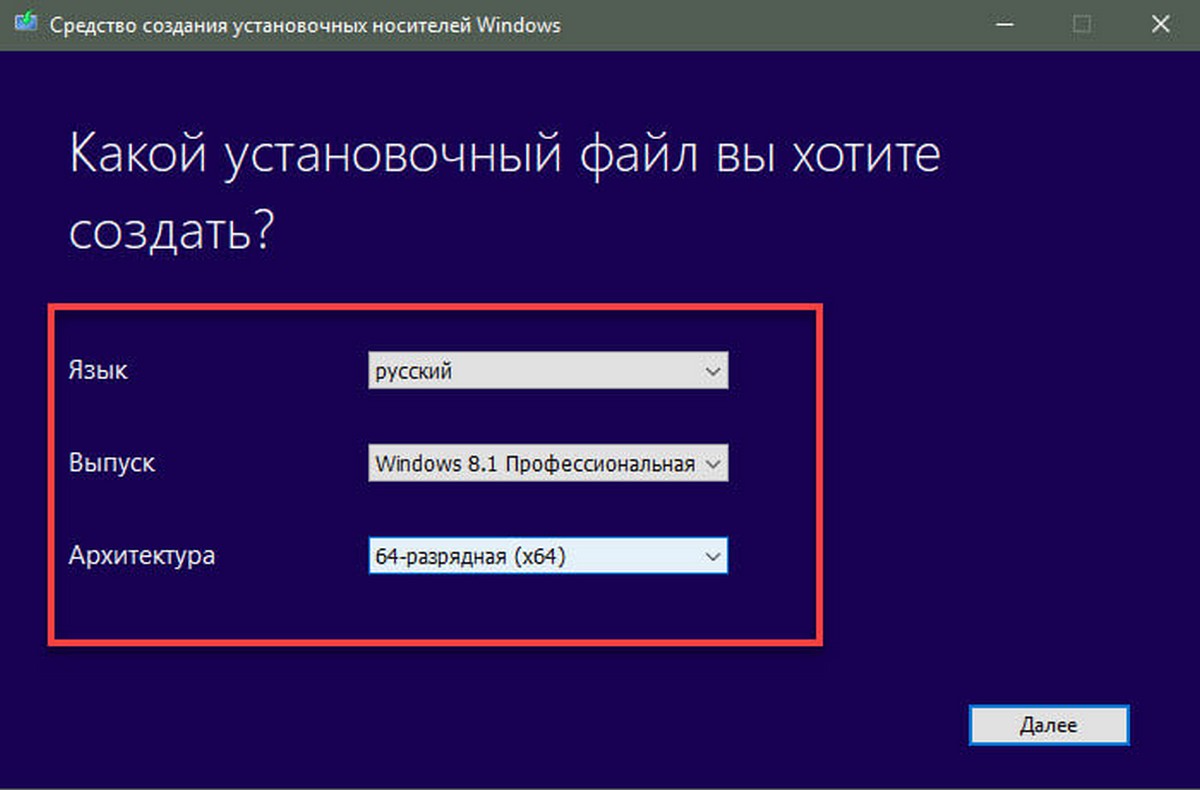1200x790 pixels.
Task: Close the media creation tool window
Action: pyautogui.click(x=1160, y=25)
